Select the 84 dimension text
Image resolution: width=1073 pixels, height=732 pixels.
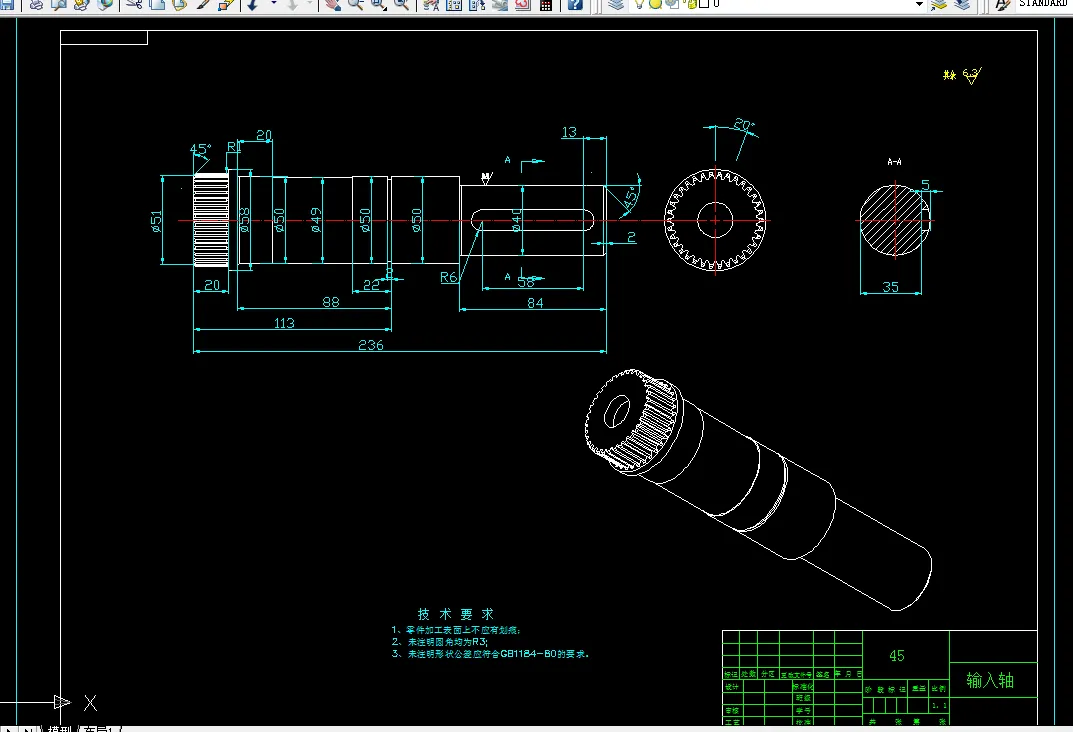[535, 302]
